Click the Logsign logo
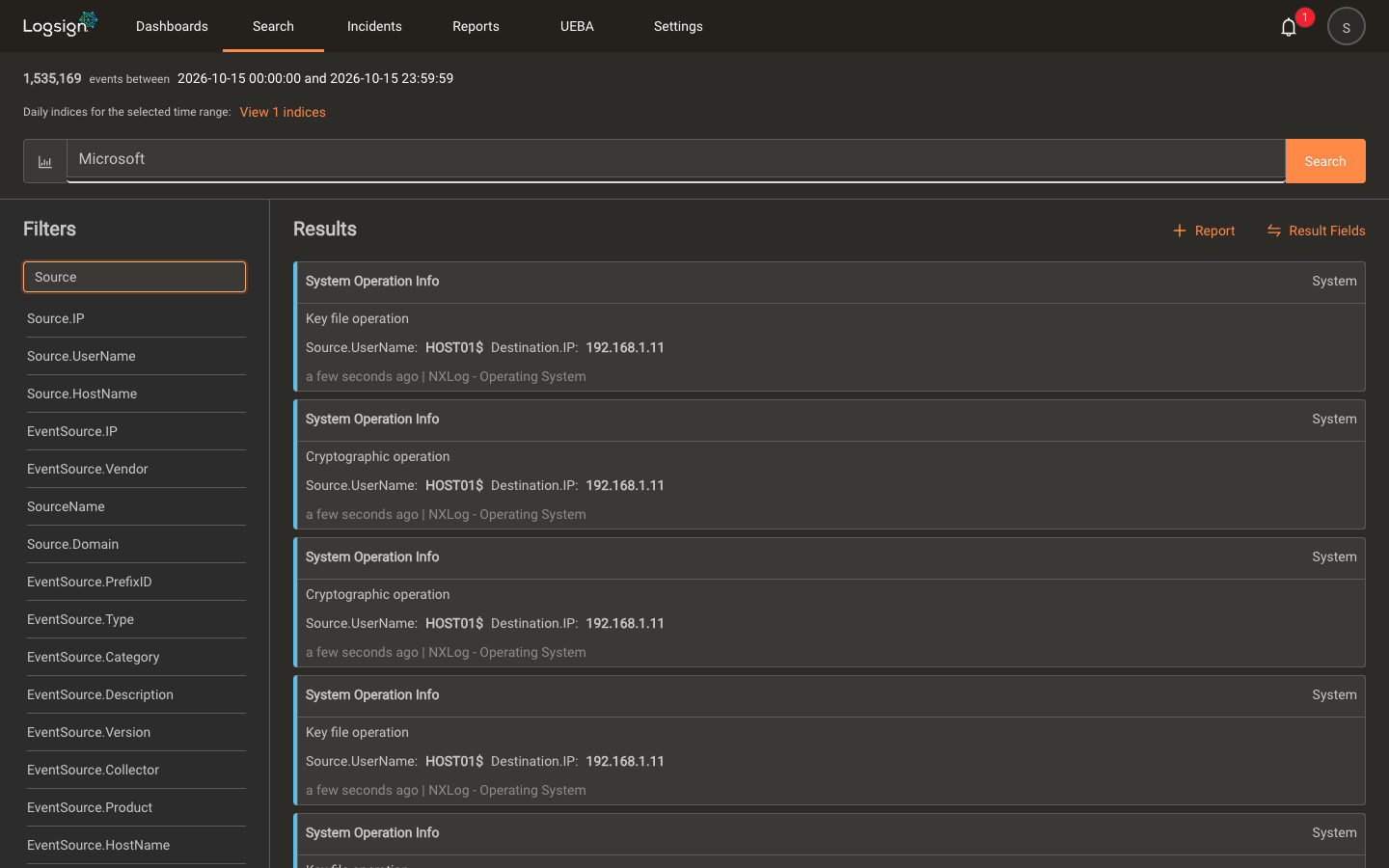The image size is (1389, 868). coord(60,24)
